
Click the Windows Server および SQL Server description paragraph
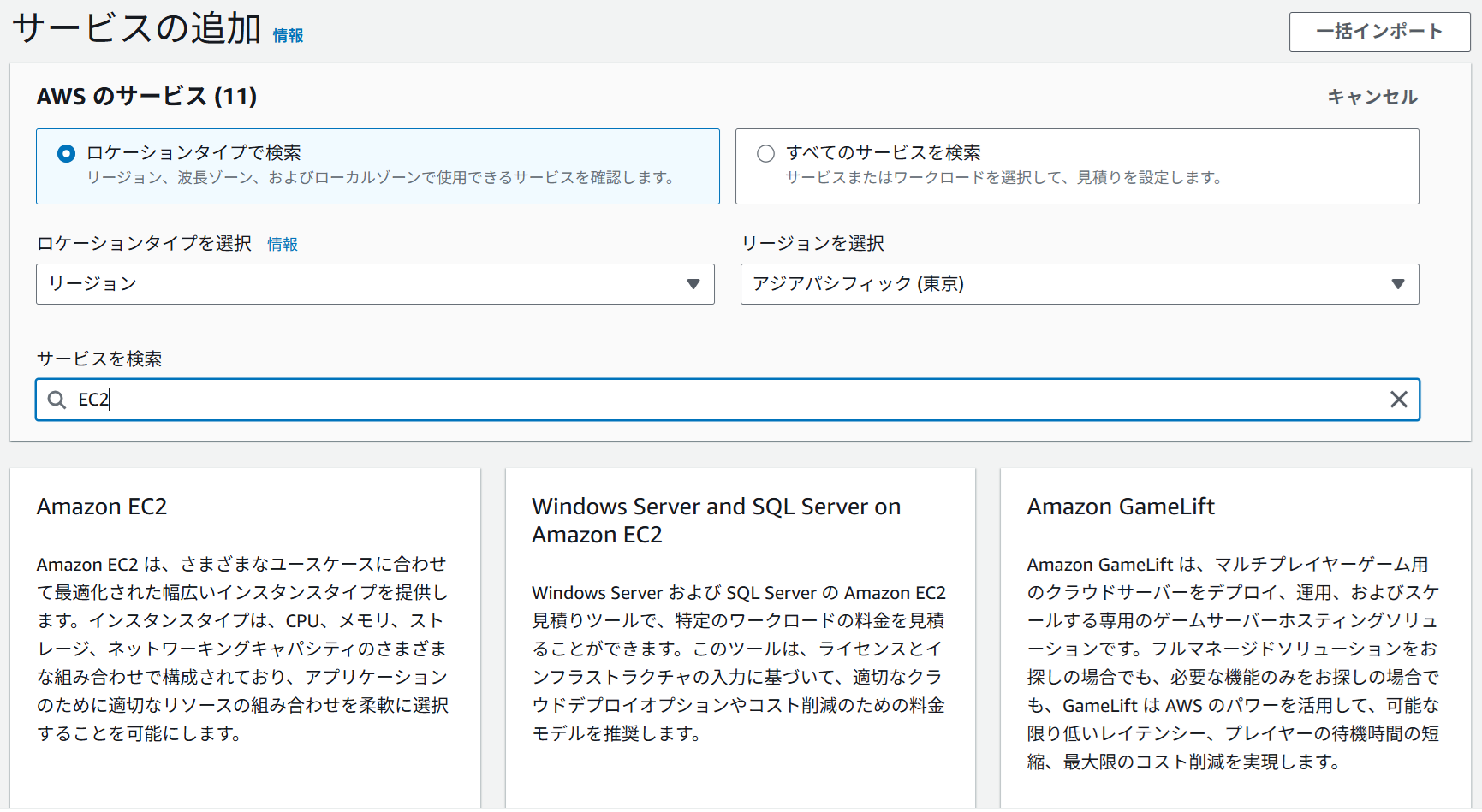(x=738, y=662)
